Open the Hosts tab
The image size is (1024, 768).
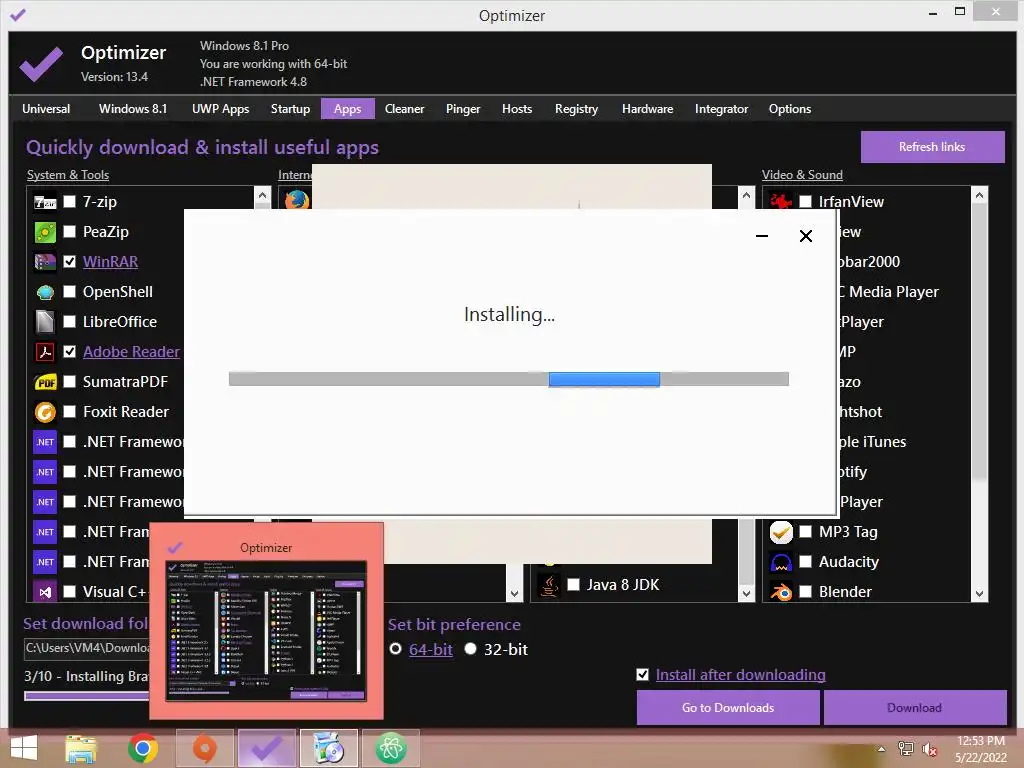click(x=517, y=109)
